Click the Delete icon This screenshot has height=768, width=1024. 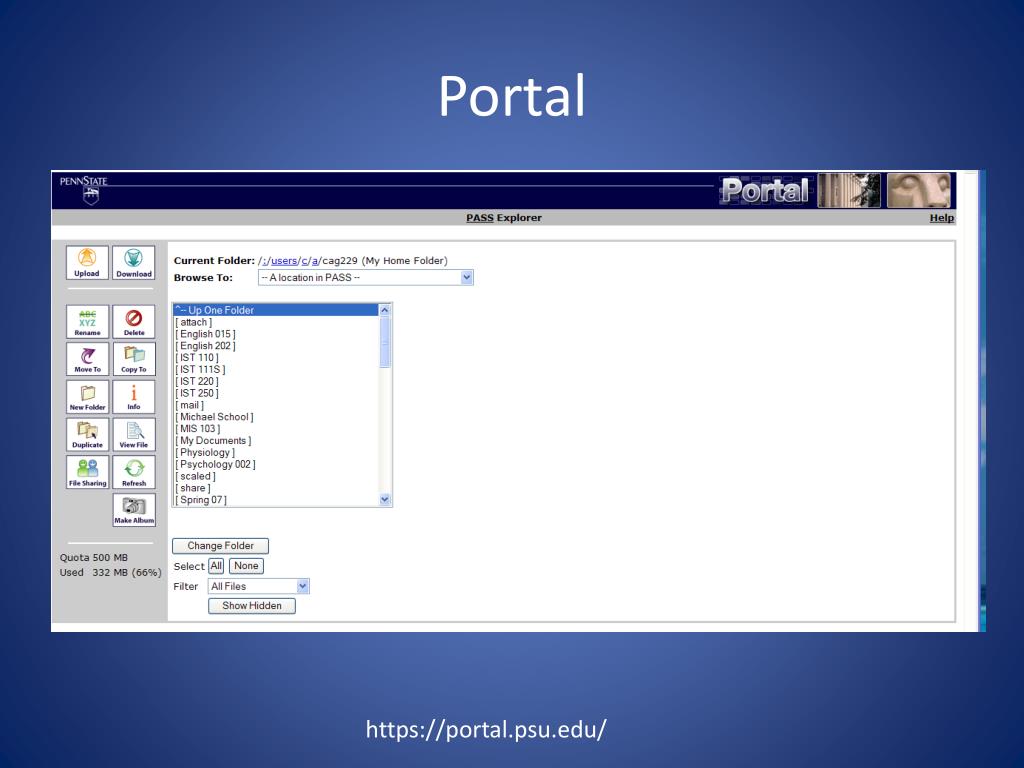134,321
